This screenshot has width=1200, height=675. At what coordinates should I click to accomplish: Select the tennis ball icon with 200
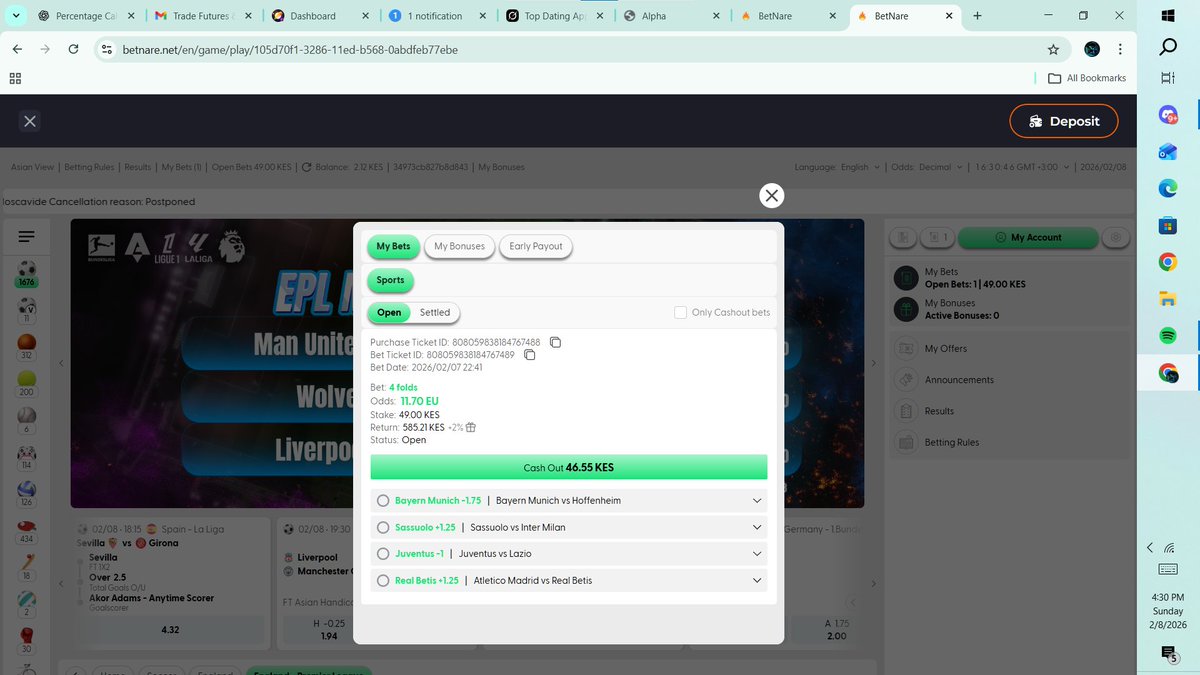tap(27, 383)
